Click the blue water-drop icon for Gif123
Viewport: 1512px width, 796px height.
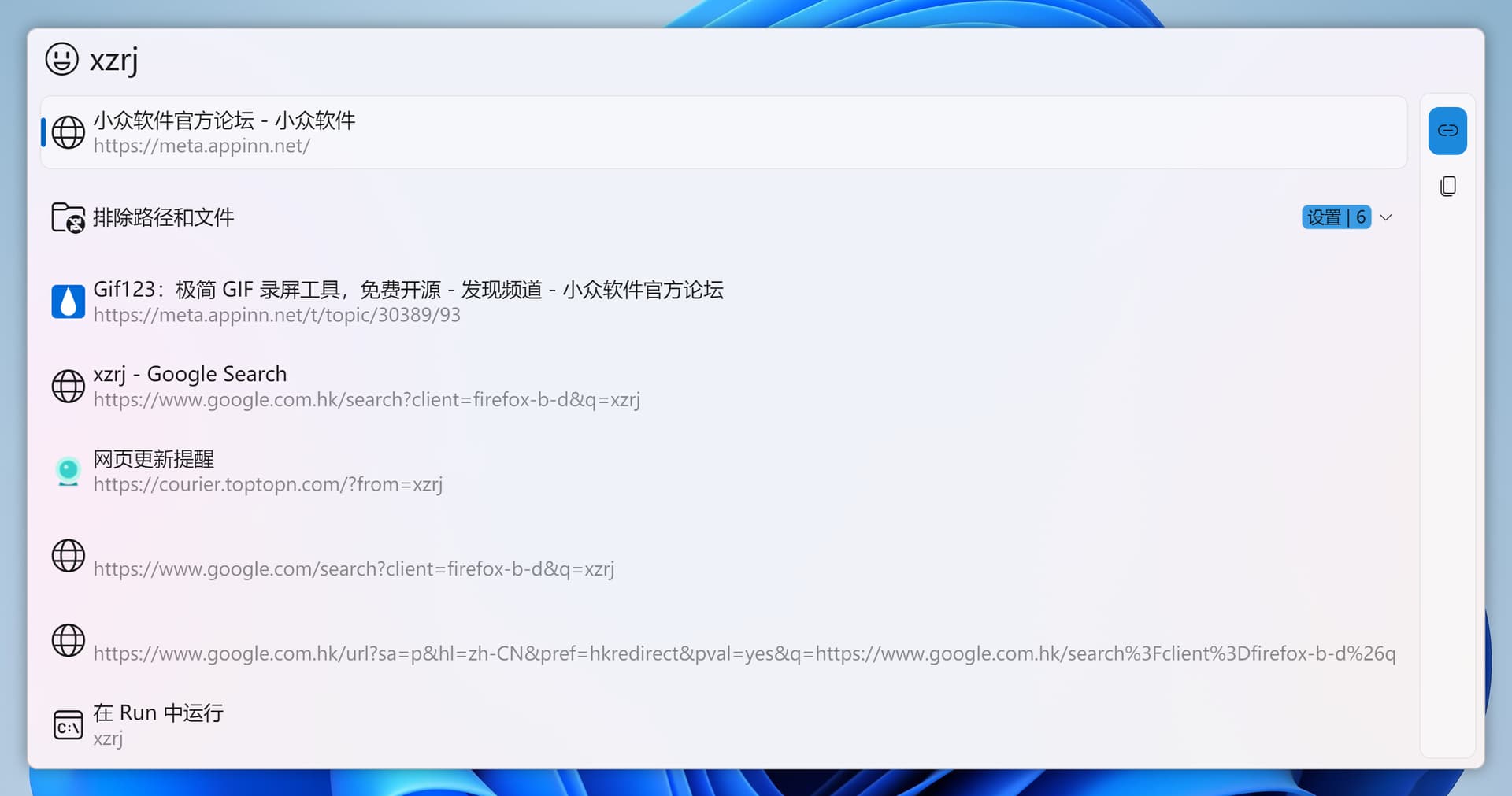click(68, 302)
